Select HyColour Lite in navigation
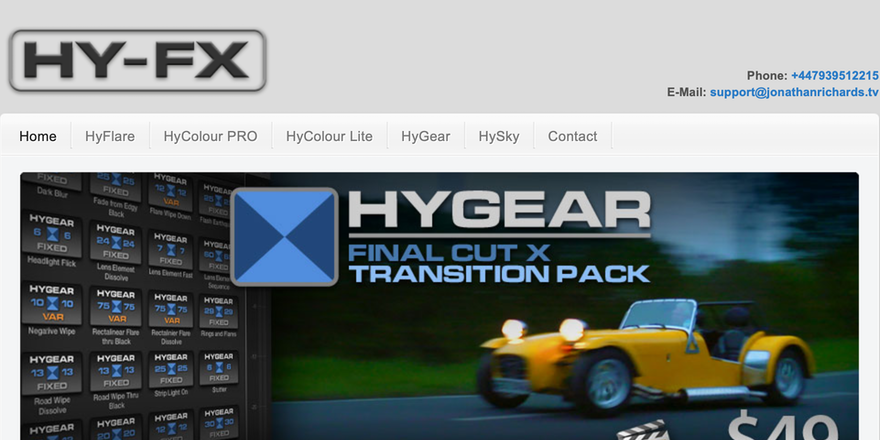This screenshot has height=440, width=880. [329, 136]
